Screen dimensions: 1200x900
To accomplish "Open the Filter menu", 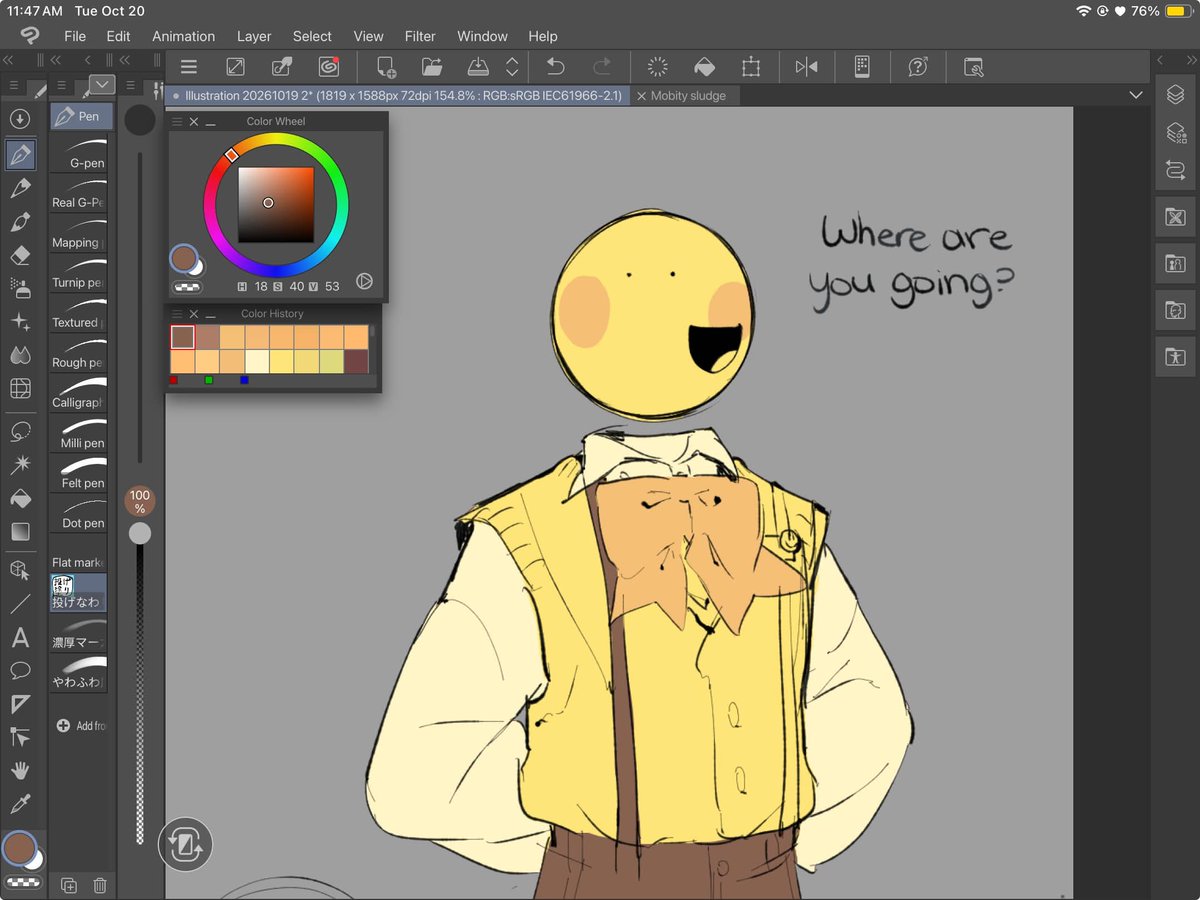I will [x=420, y=36].
